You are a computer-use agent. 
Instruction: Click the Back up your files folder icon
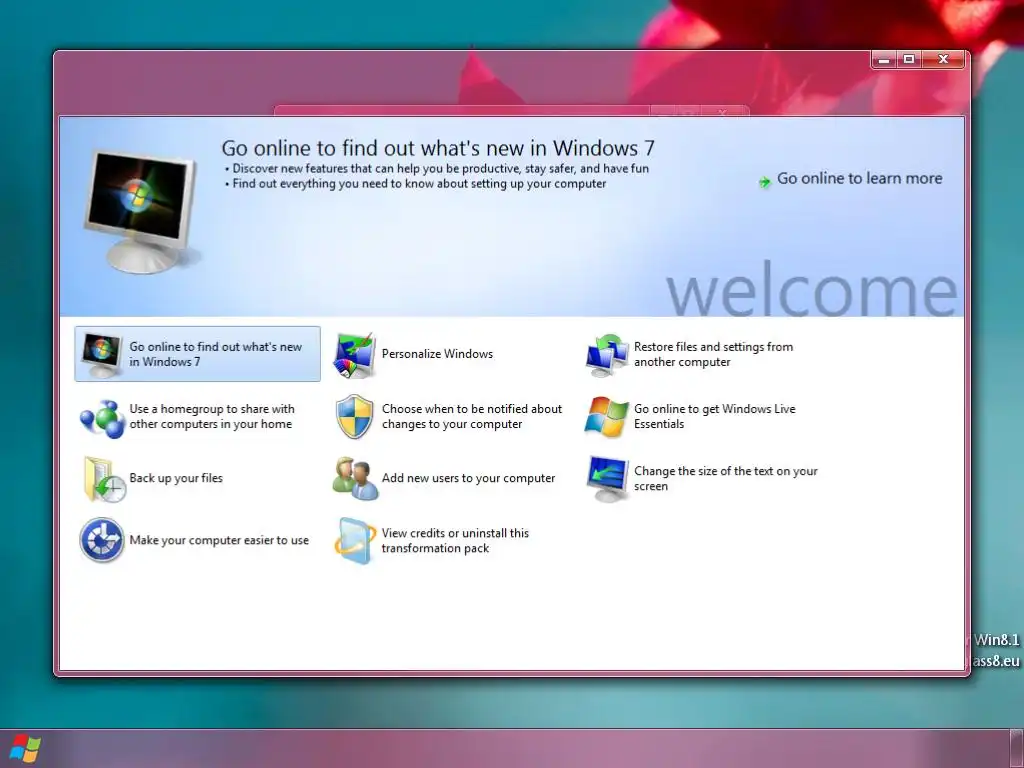103,479
